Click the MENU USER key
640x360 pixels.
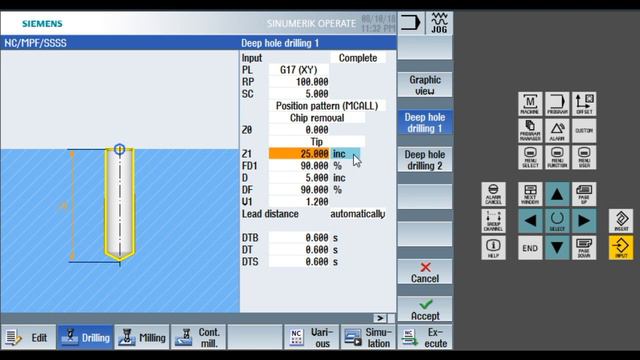(584, 157)
